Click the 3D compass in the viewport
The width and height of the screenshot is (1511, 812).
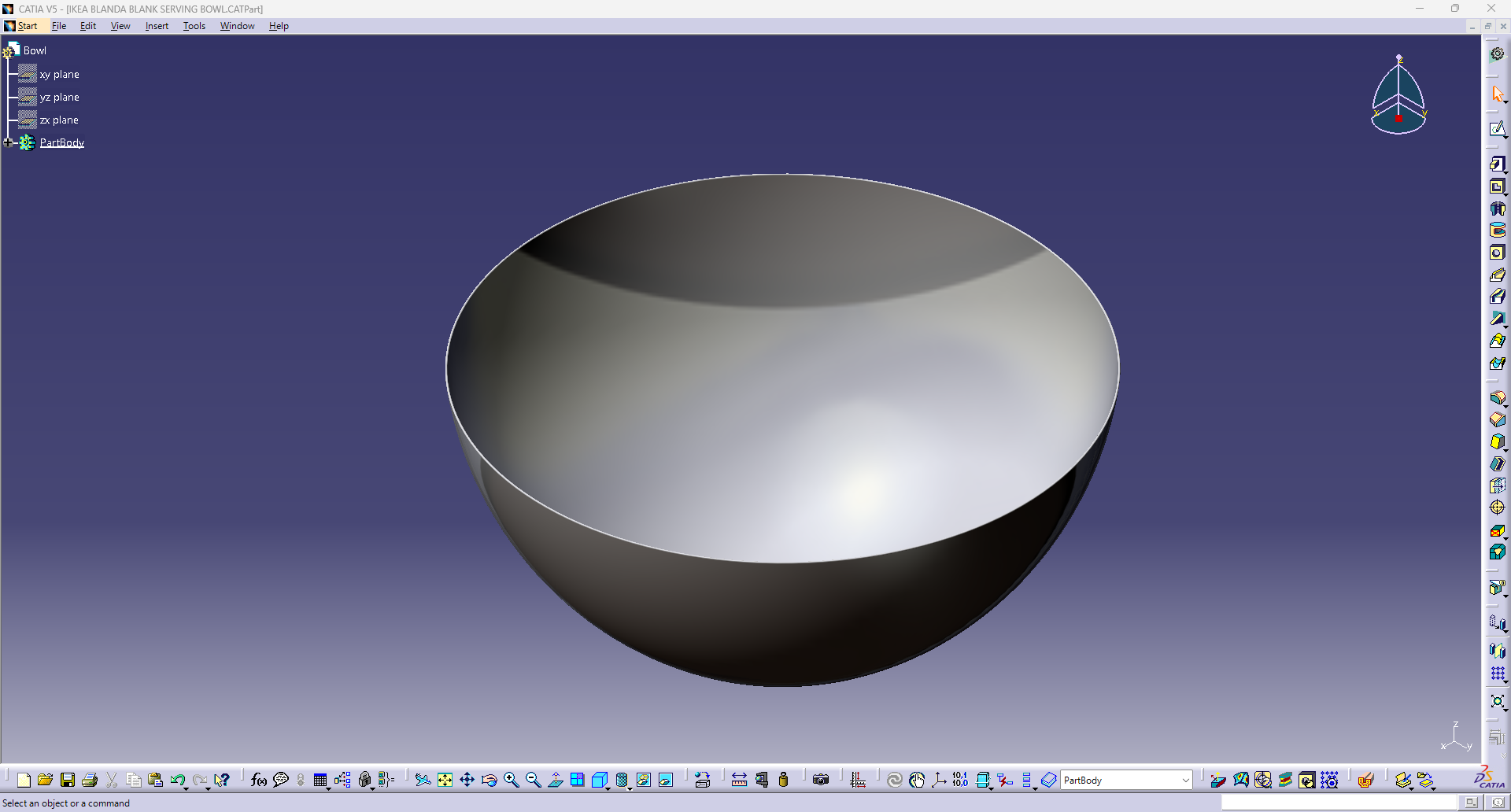click(1398, 94)
